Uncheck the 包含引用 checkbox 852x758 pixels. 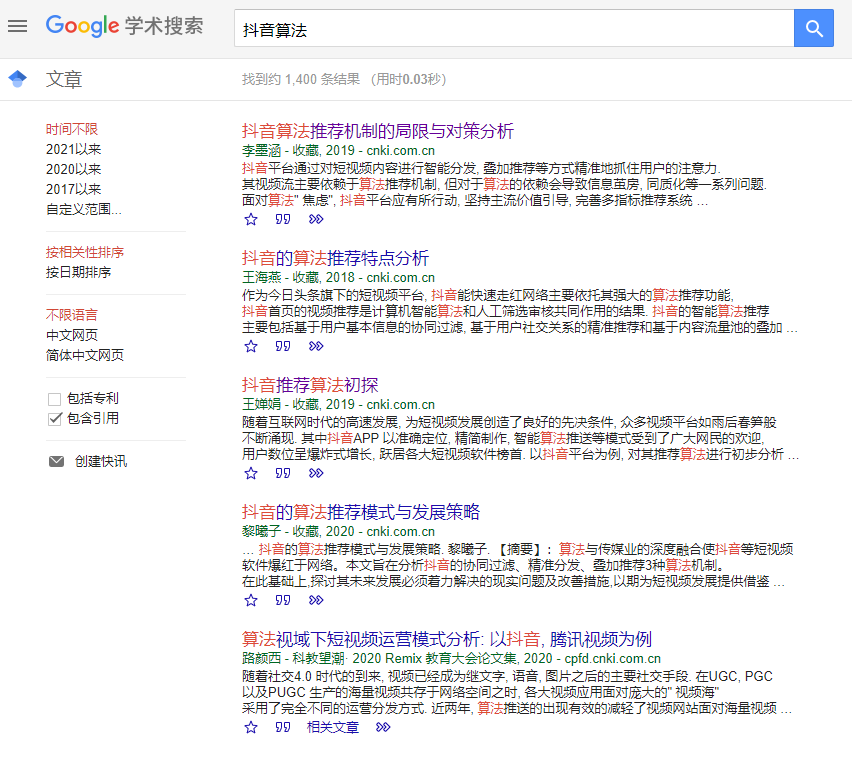click(x=54, y=419)
